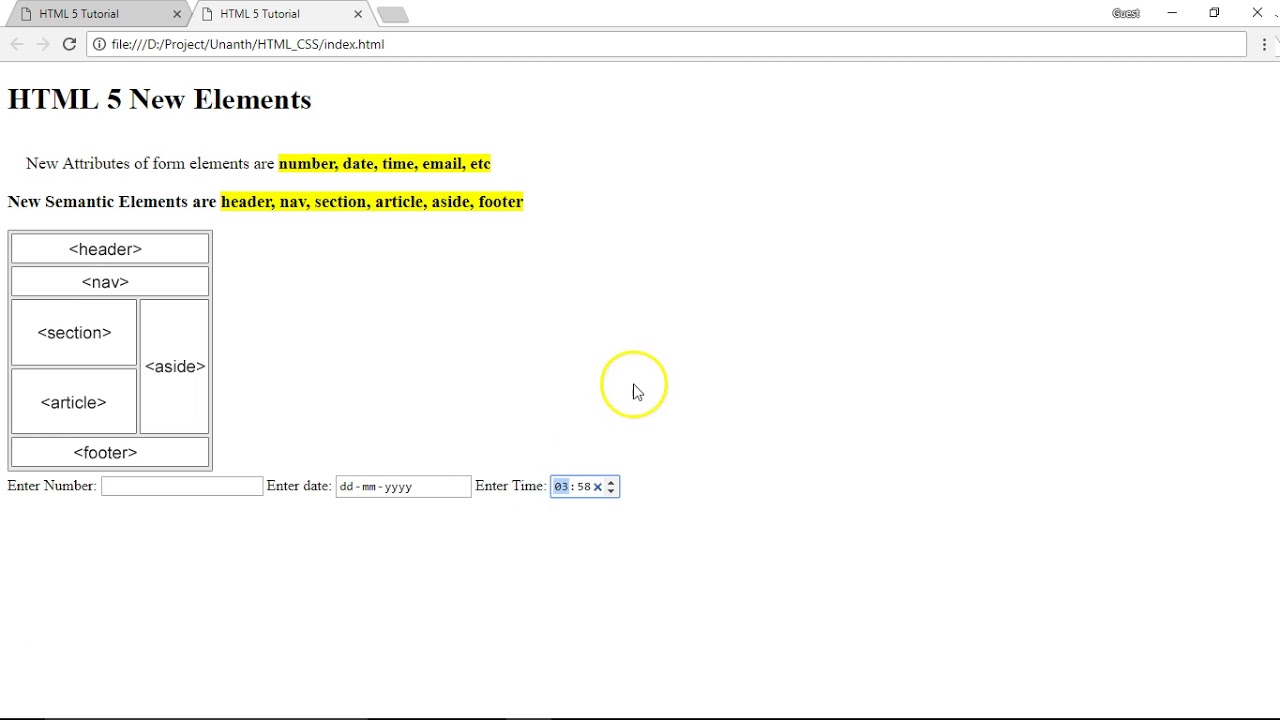Screen dimensions: 1280x720
Task: Click the site info icon in address bar
Action: pyautogui.click(x=99, y=44)
